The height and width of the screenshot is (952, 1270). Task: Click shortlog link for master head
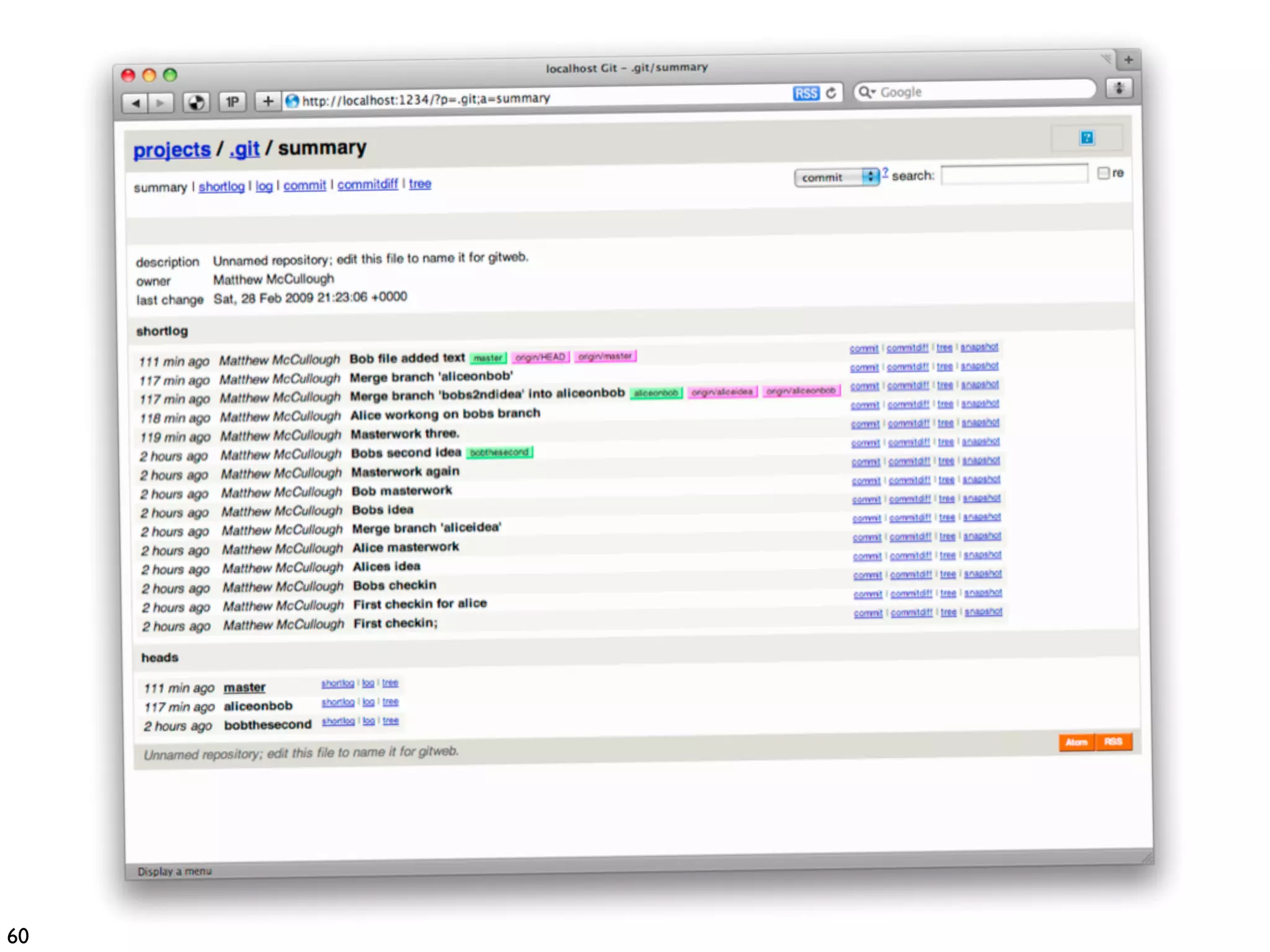coord(337,683)
